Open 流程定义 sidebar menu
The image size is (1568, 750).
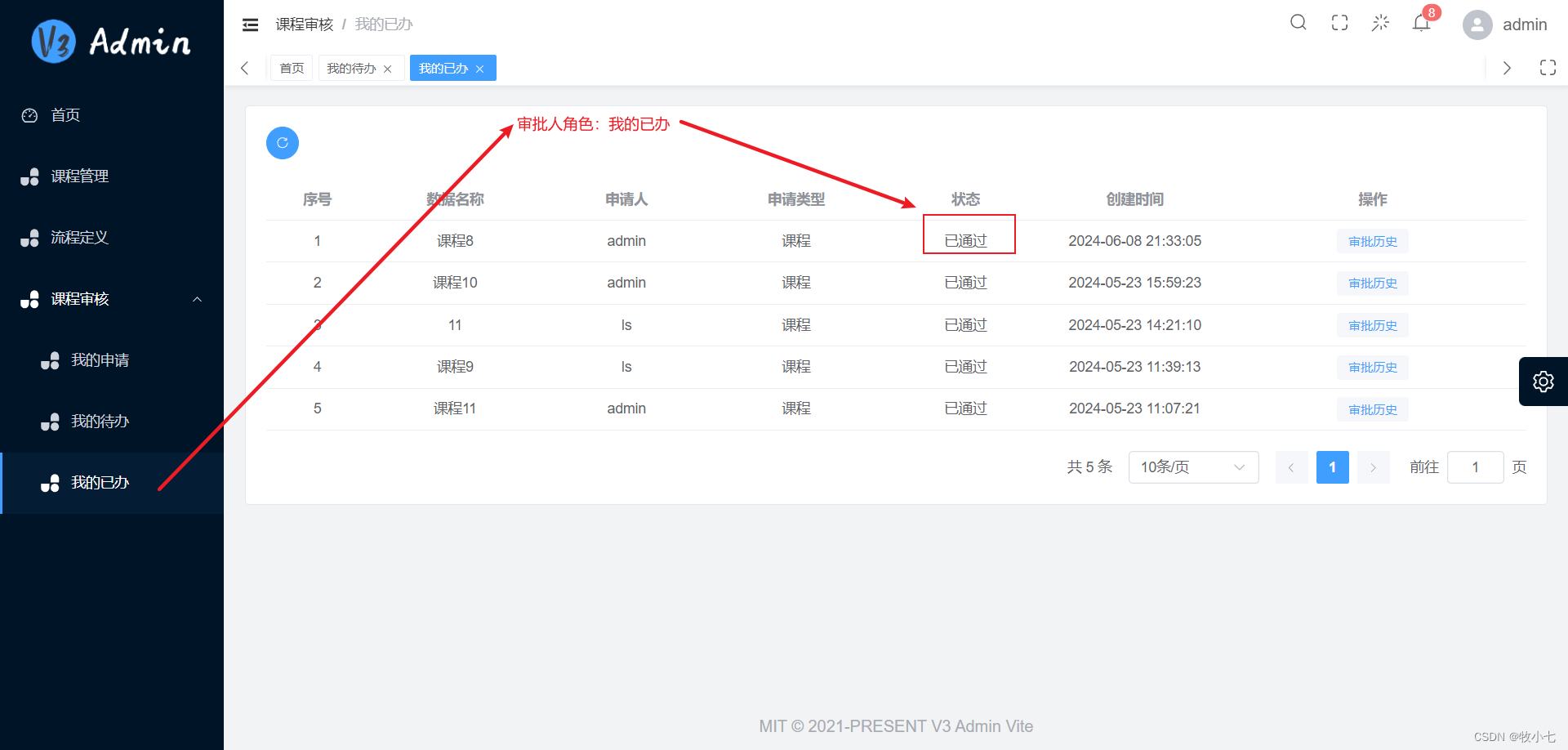pyautogui.click(x=112, y=238)
